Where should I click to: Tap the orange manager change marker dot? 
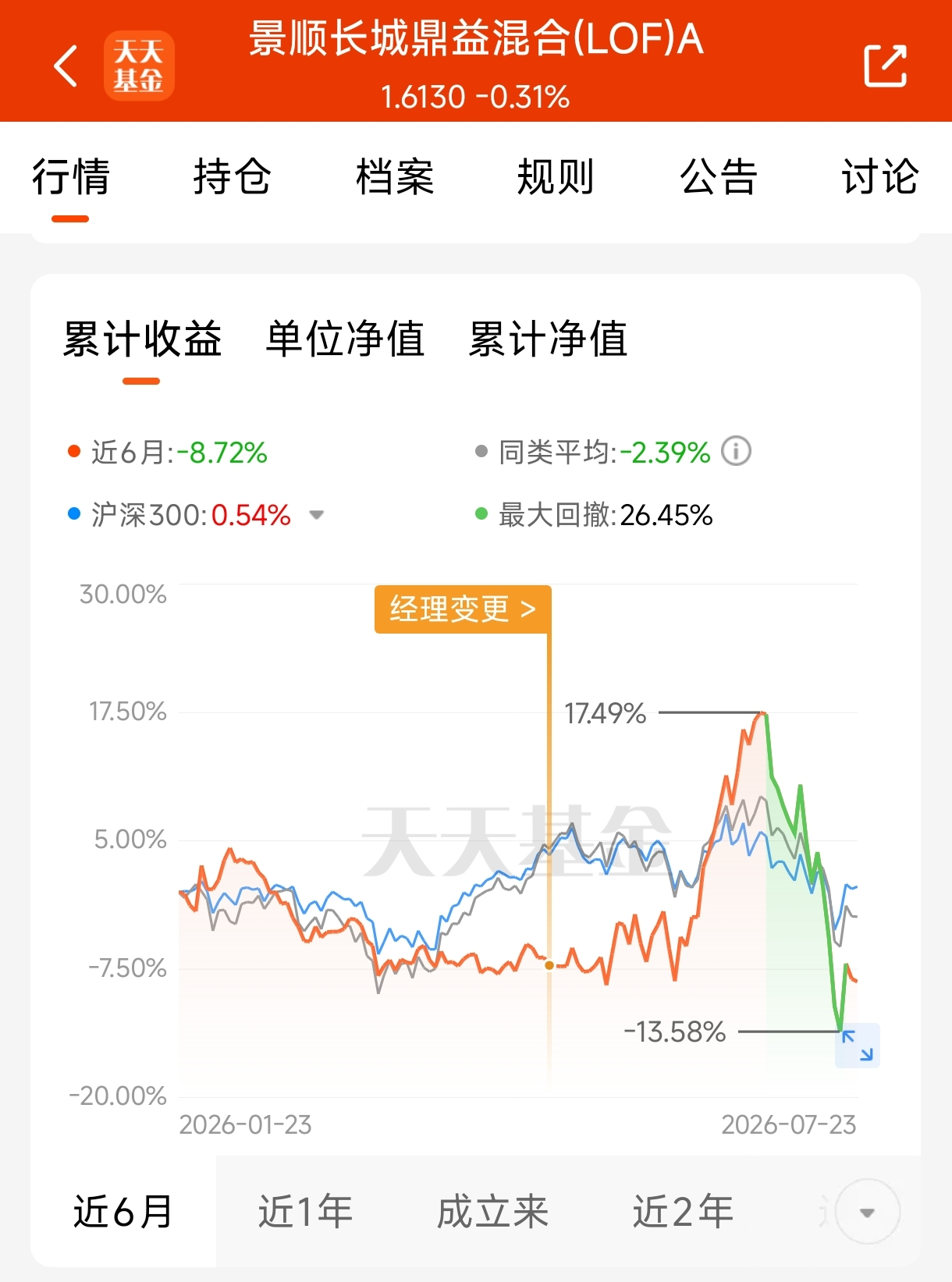[549, 965]
